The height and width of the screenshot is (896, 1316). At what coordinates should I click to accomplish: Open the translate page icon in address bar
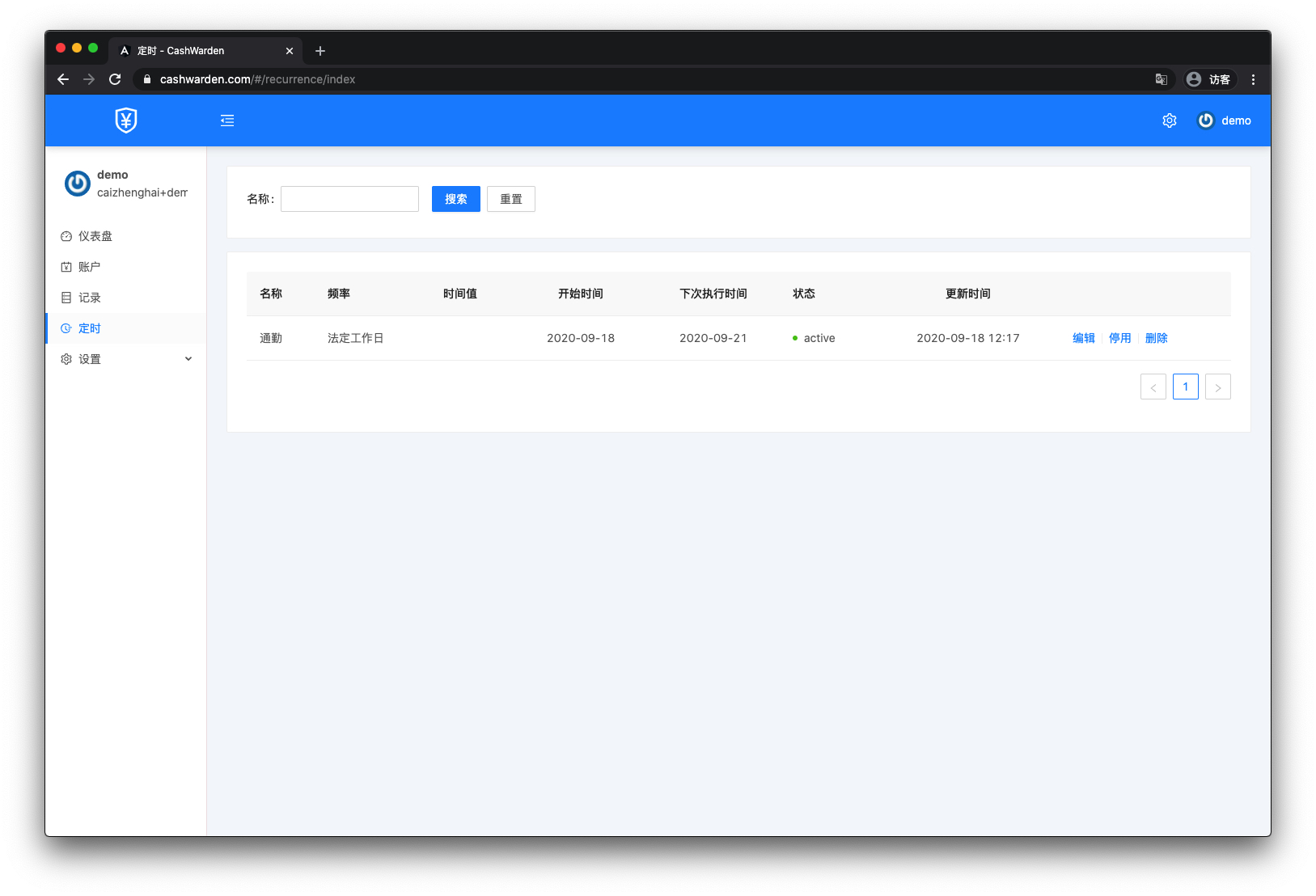[1161, 79]
